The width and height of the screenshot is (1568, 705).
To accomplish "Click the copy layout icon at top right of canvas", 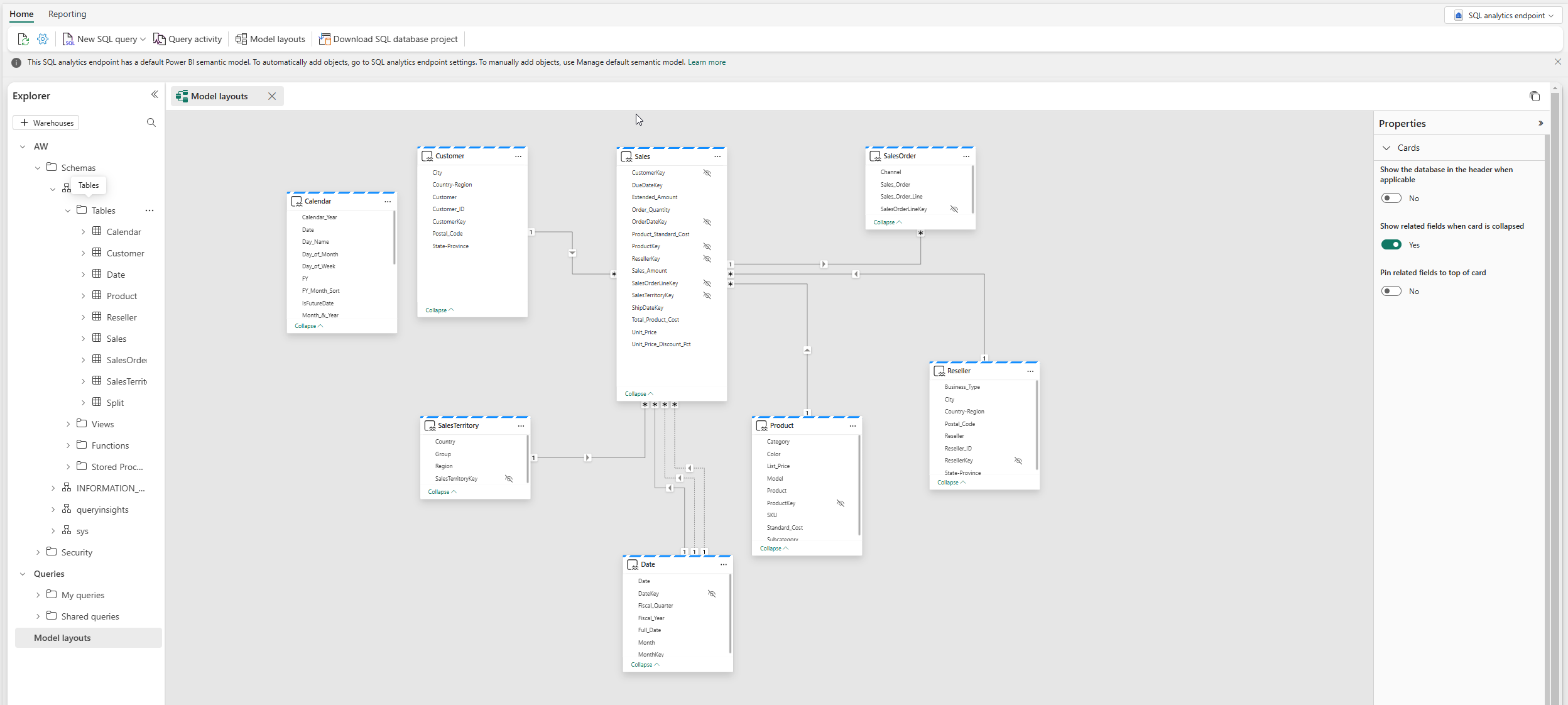I will tap(1535, 96).
